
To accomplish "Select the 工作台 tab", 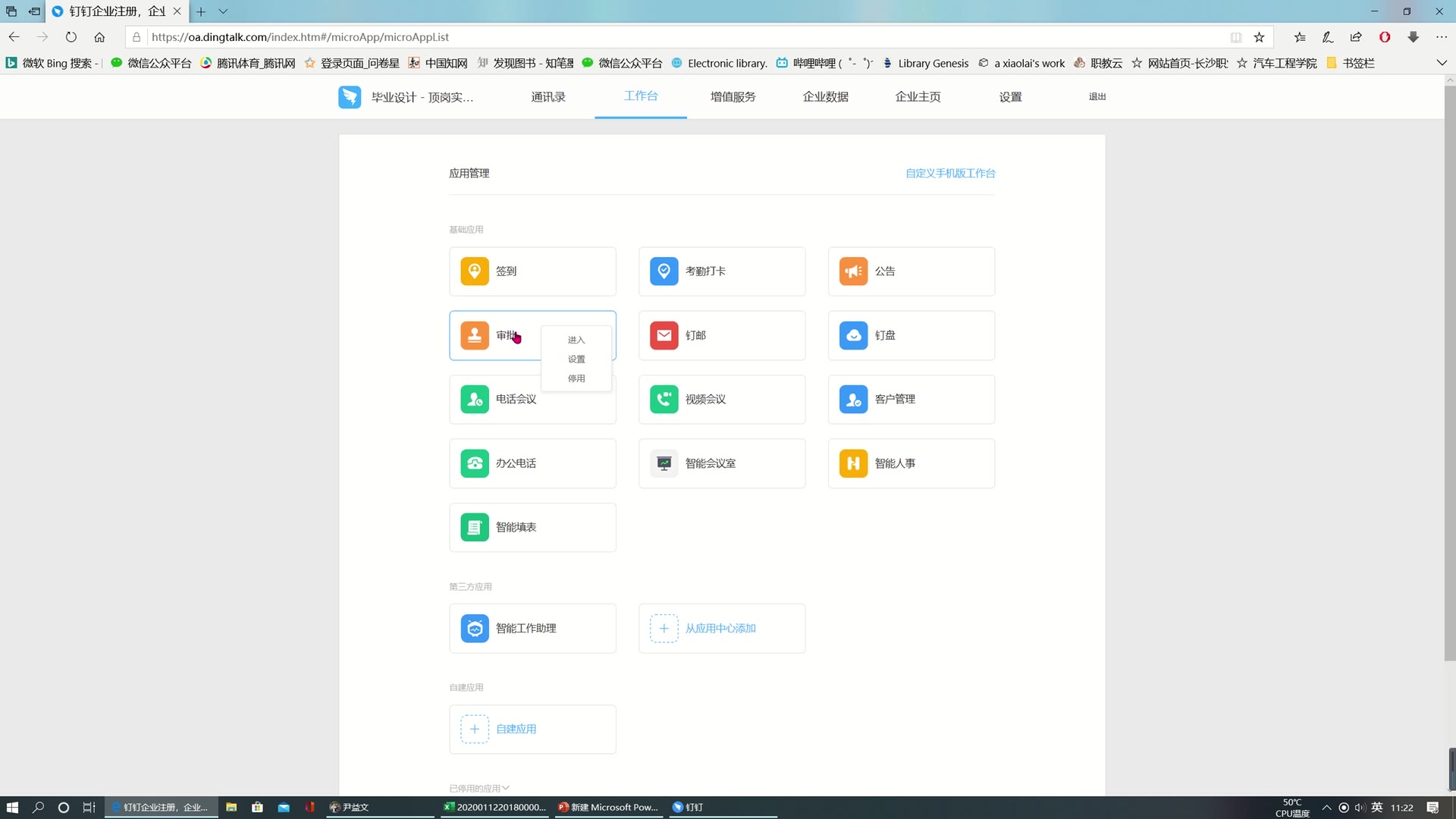I will click(x=640, y=96).
